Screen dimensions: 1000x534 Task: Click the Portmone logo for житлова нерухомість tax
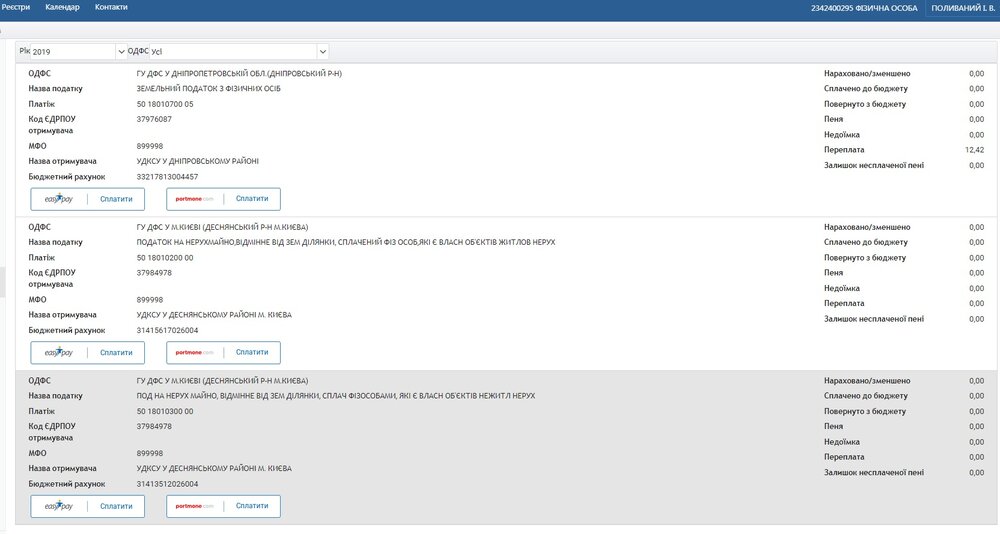(x=195, y=352)
